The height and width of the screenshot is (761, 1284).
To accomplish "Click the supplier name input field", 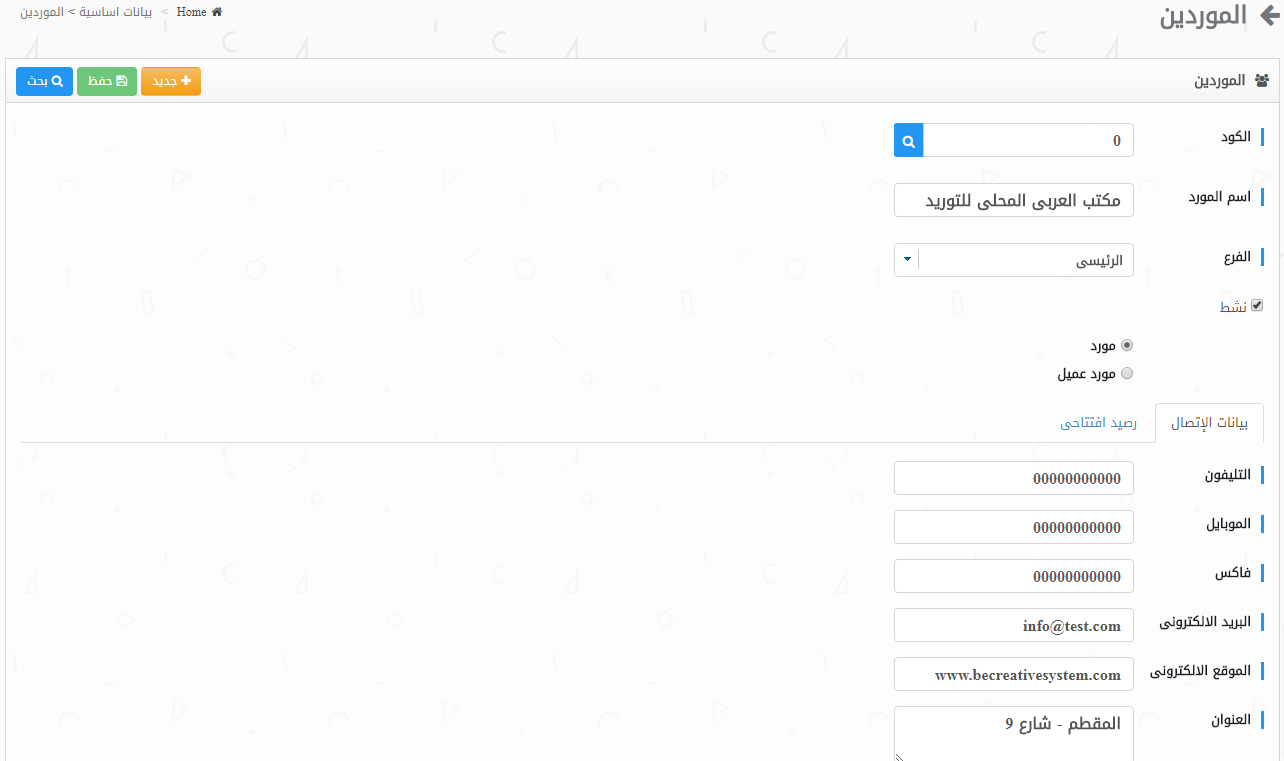I will (1013, 200).
